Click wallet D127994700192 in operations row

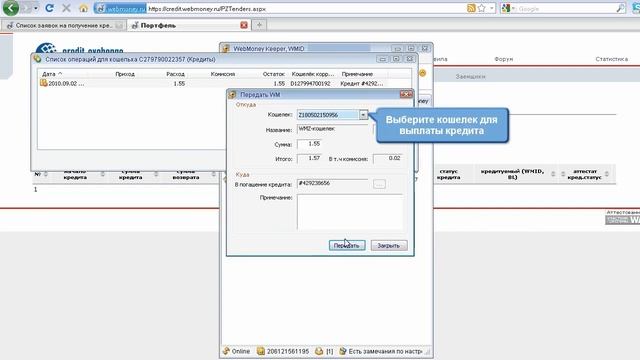(x=310, y=84)
